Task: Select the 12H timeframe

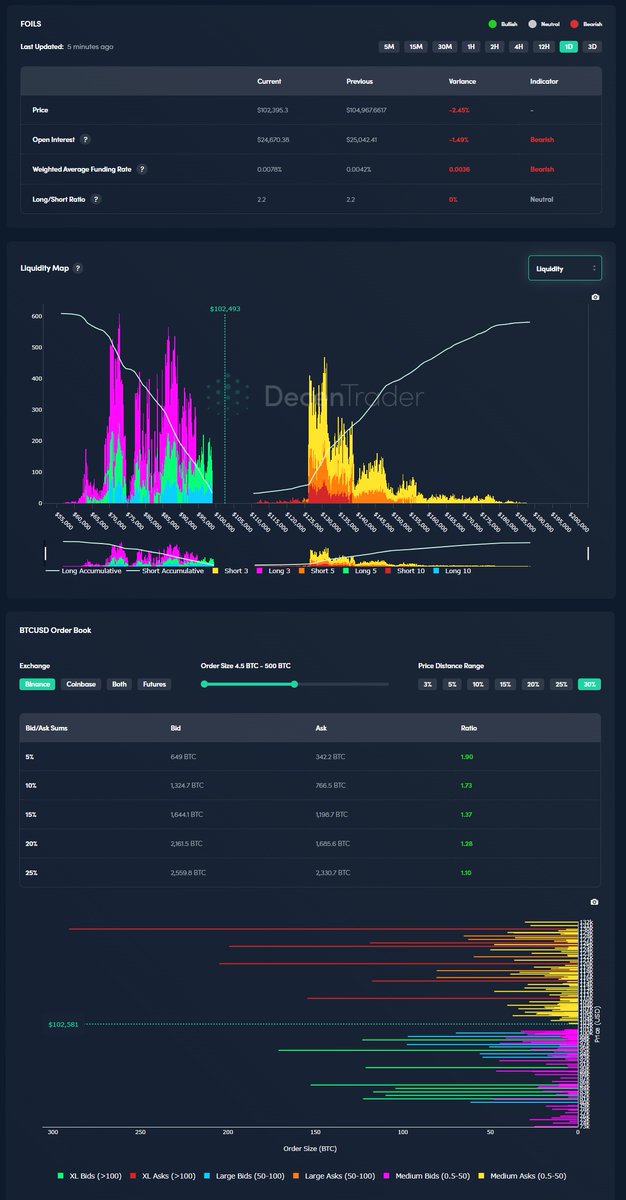Action: [544, 47]
